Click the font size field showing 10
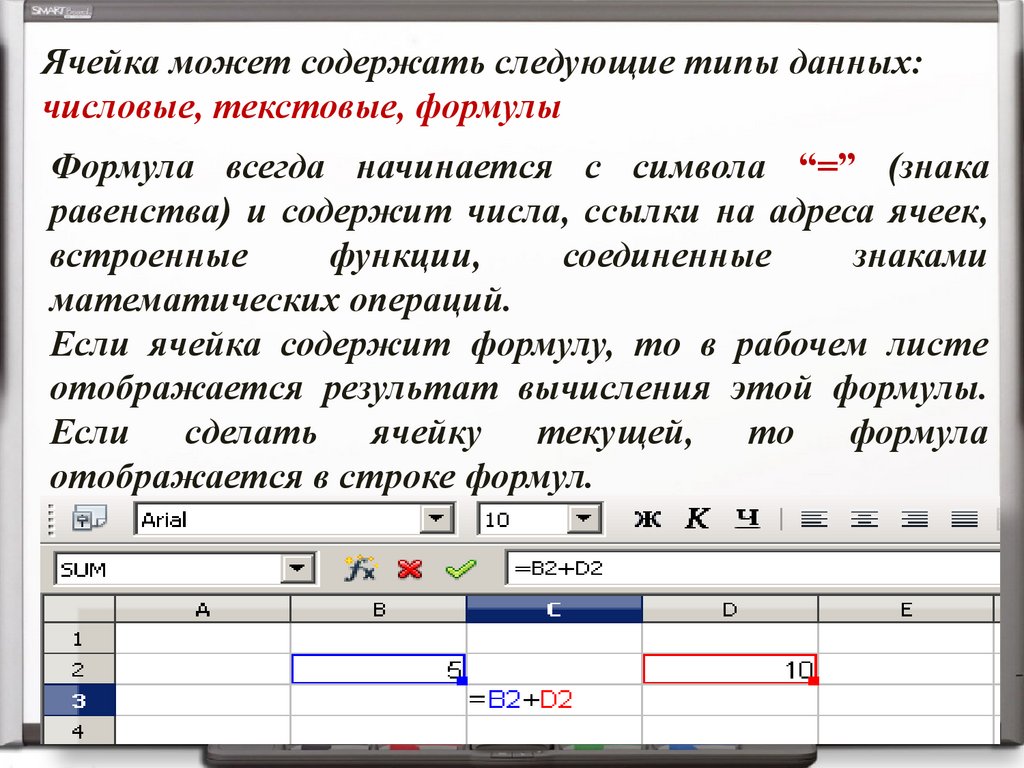This screenshot has height=768, width=1024. click(x=524, y=520)
